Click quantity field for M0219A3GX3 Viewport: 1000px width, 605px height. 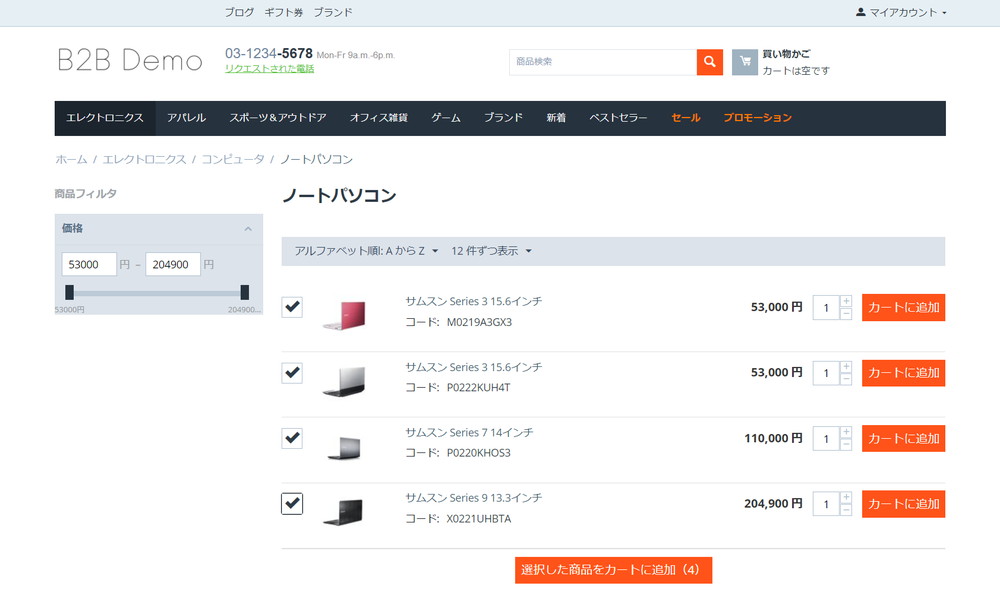(827, 308)
